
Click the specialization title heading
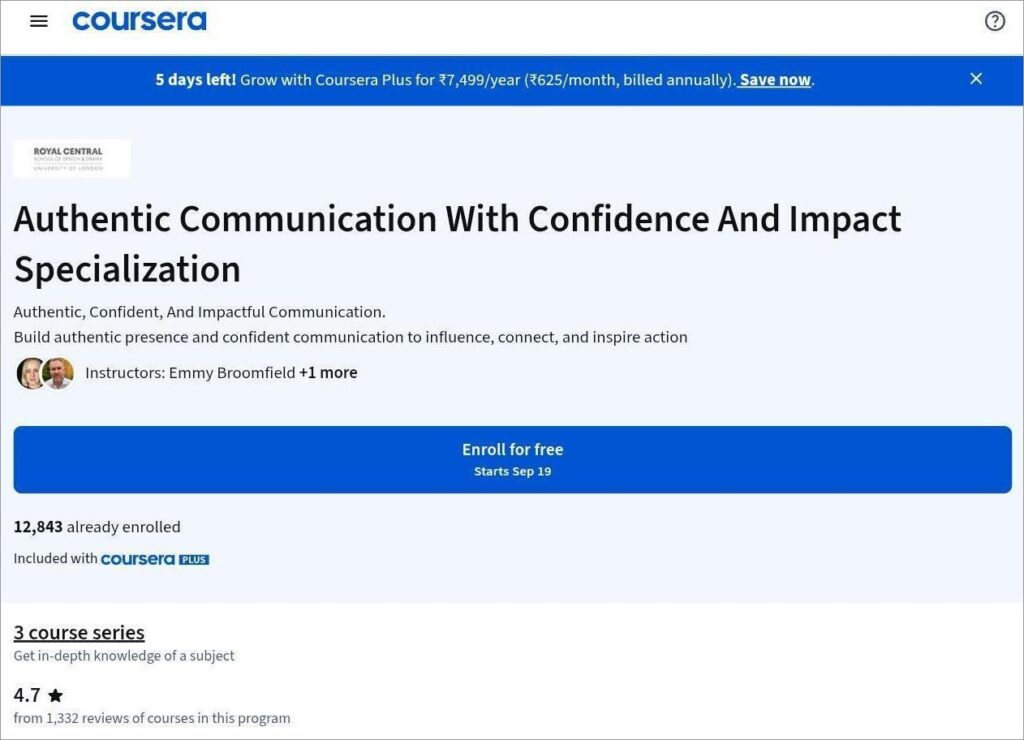[457, 244]
